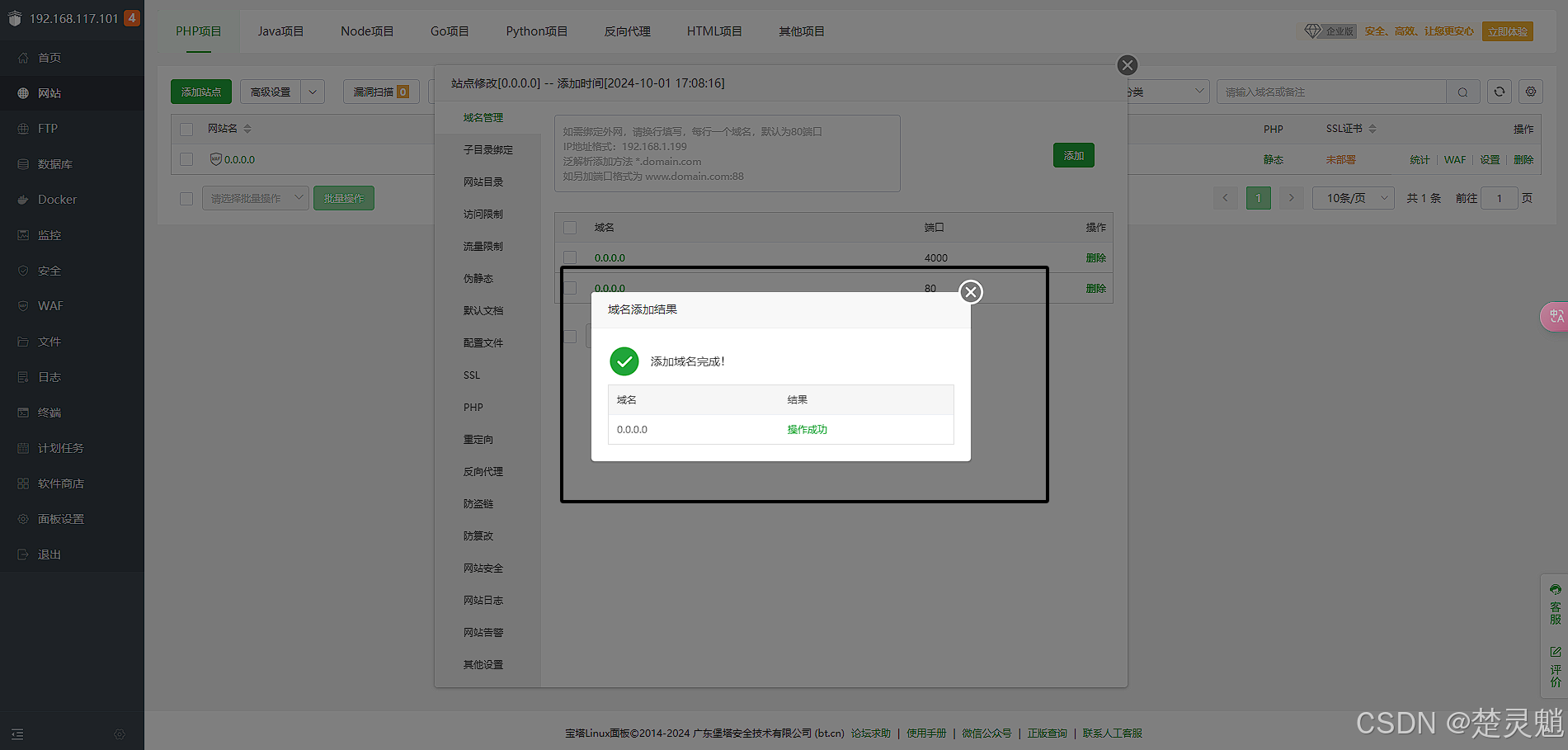The image size is (1568, 750).
Task: Click the 批量操作 button
Action: tap(344, 198)
